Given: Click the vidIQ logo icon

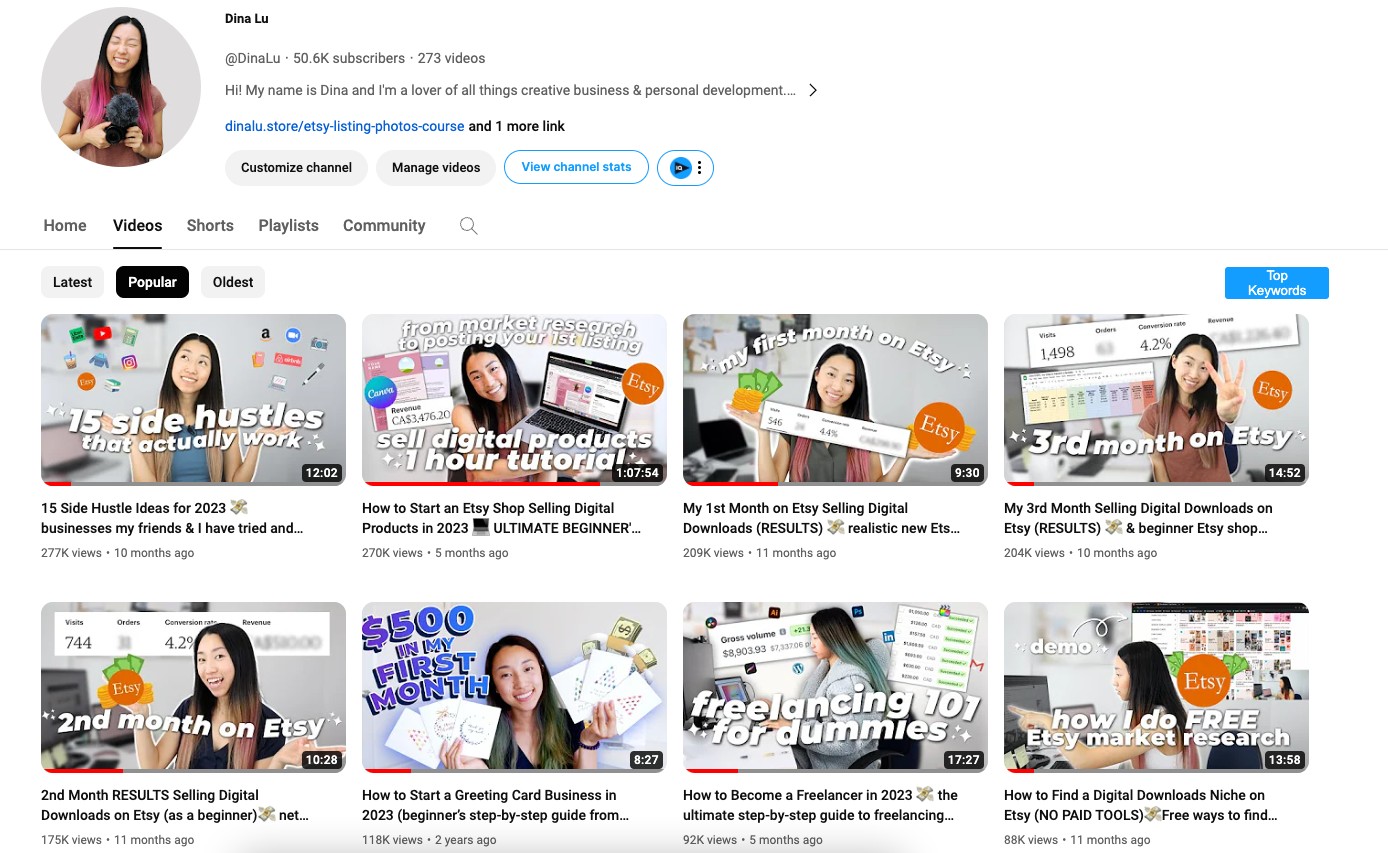Looking at the screenshot, I should pos(680,168).
